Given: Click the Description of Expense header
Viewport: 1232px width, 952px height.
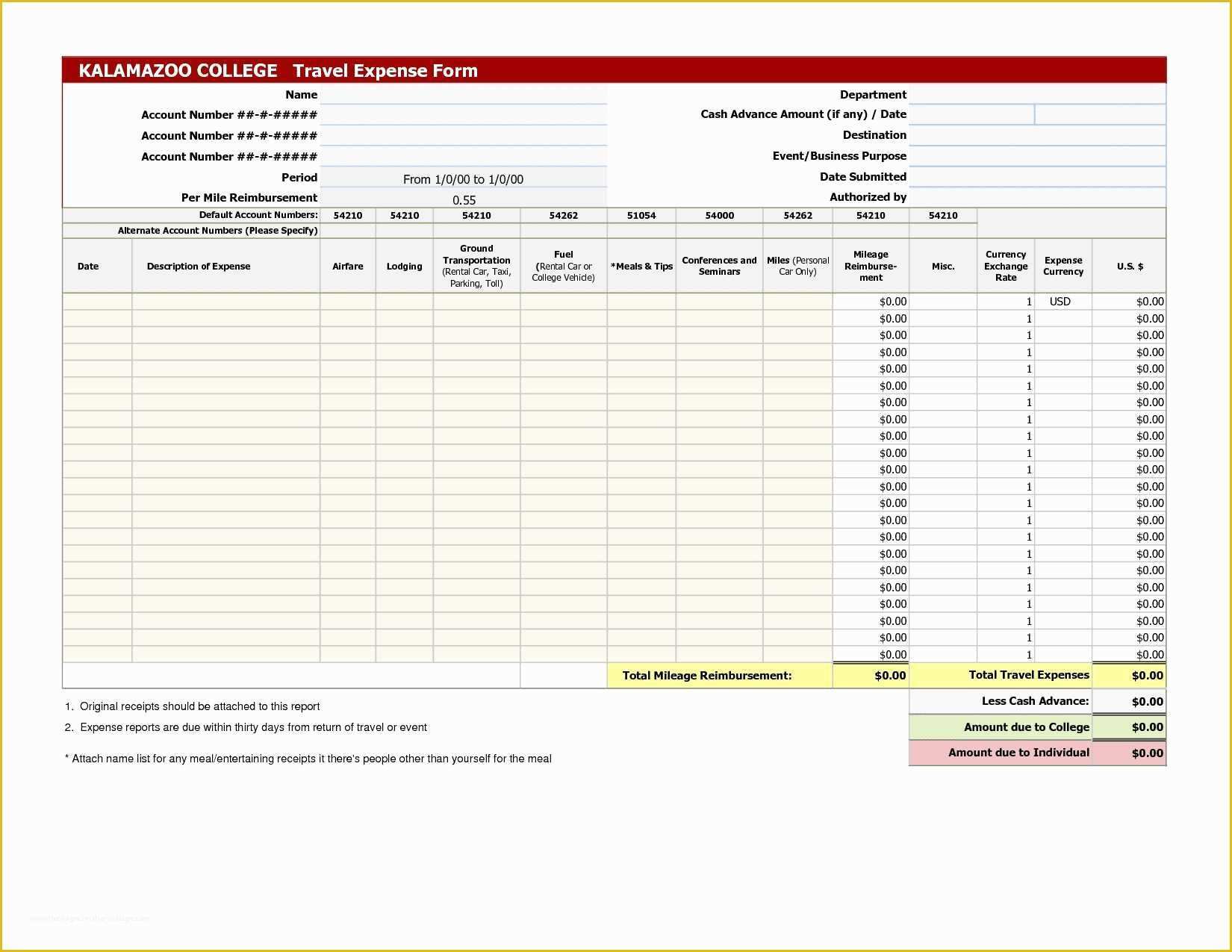Looking at the screenshot, I should click(x=226, y=266).
